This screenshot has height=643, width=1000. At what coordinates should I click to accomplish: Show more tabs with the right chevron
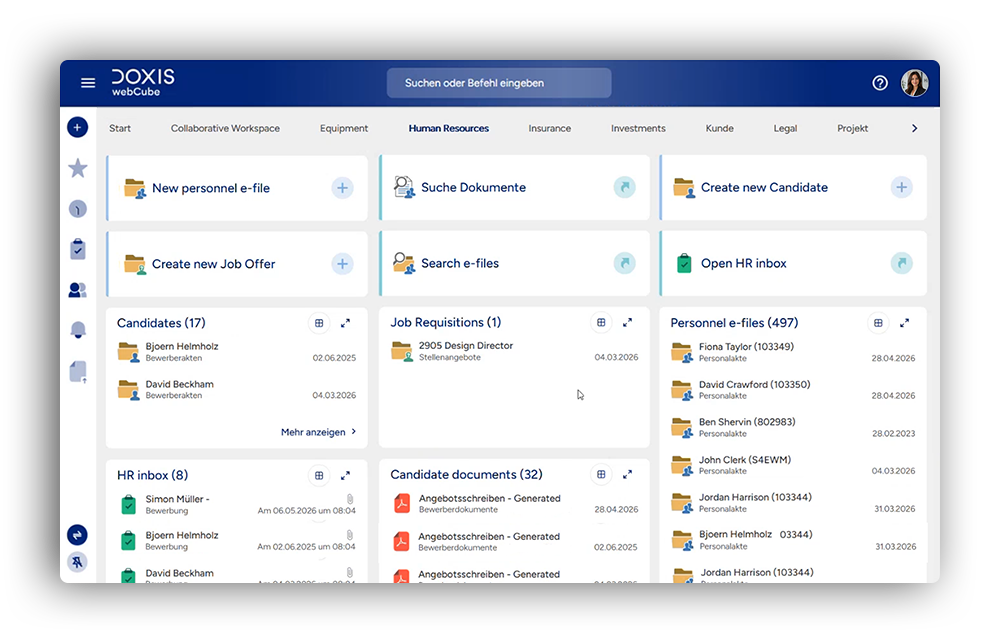pos(915,128)
